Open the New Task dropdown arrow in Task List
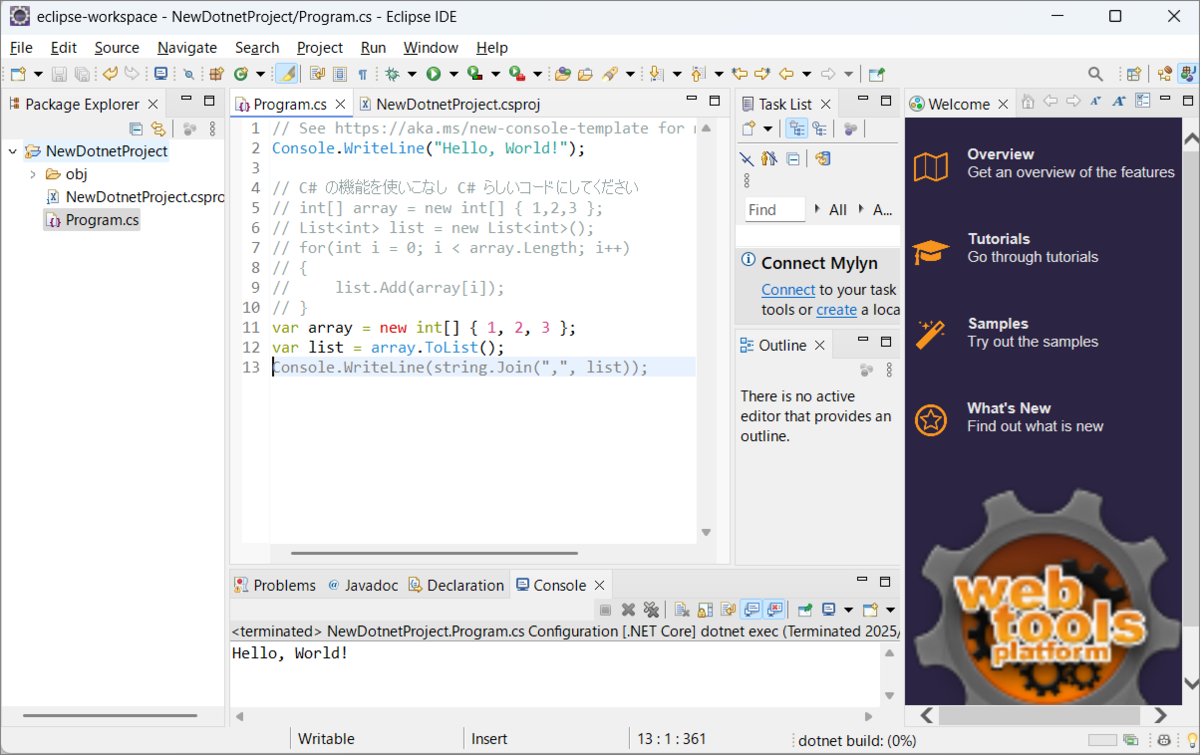Screen dimensions: 1200x755 [768, 128]
